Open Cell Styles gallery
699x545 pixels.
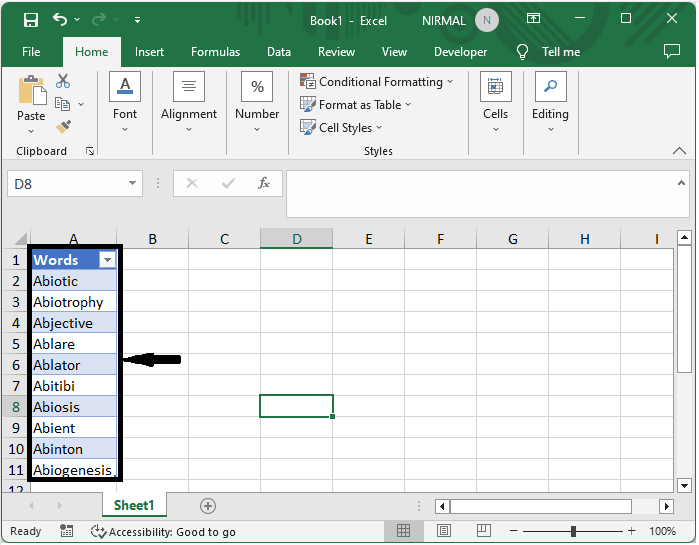point(341,128)
